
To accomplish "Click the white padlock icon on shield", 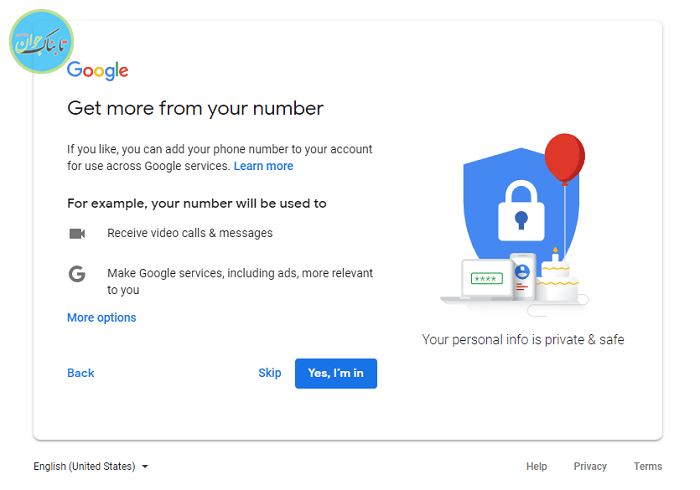I will (520, 207).
